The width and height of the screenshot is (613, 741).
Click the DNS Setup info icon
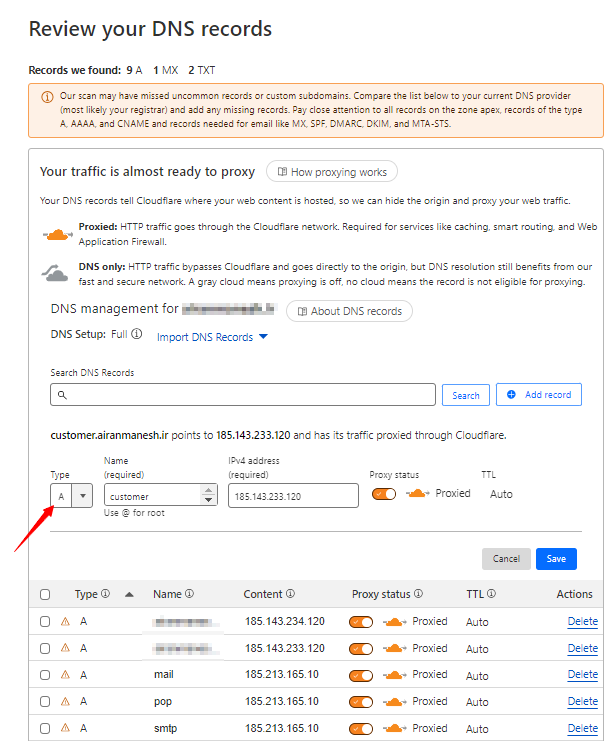pyautogui.click(x=137, y=335)
